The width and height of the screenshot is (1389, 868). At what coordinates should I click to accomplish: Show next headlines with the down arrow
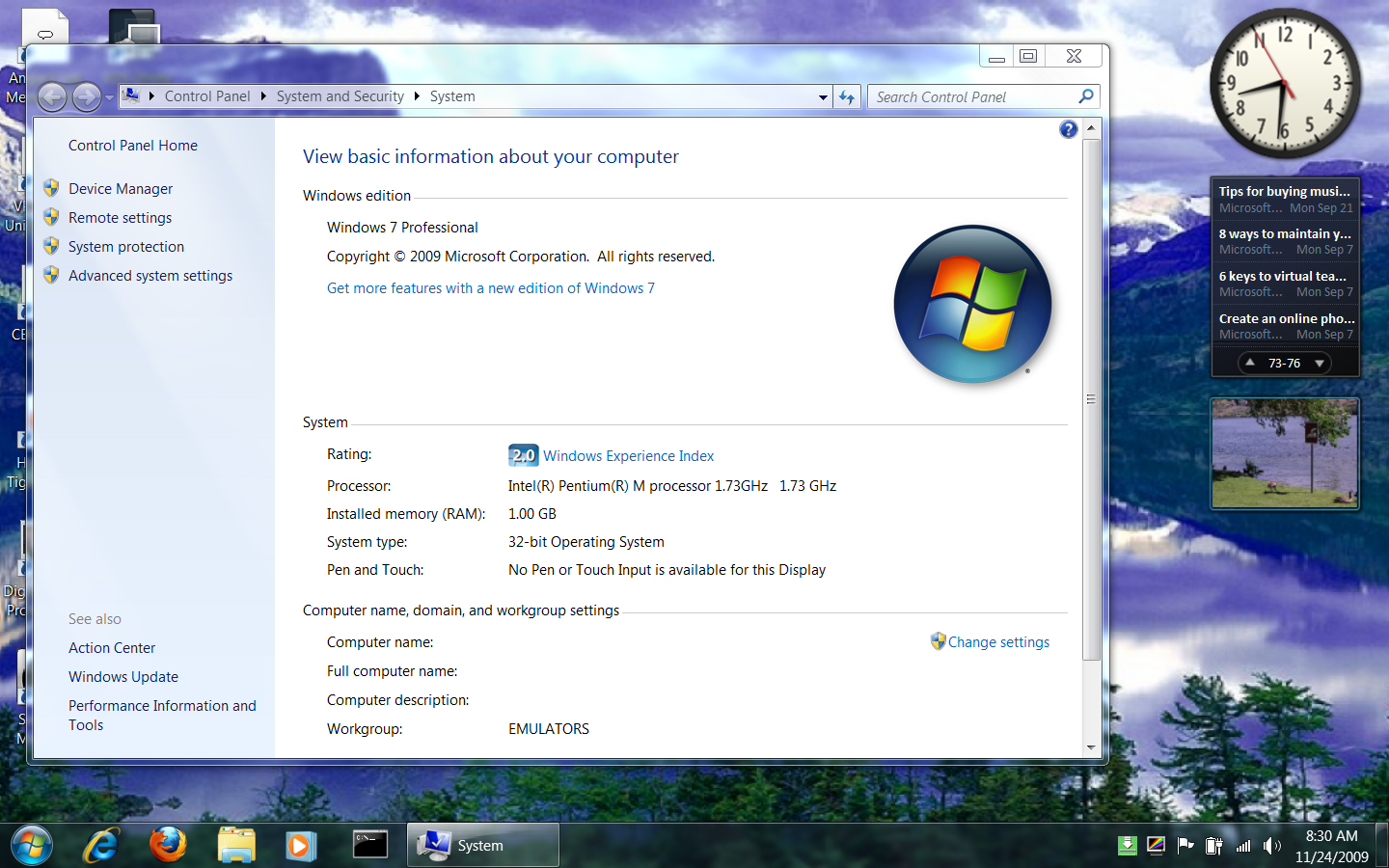point(1320,364)
